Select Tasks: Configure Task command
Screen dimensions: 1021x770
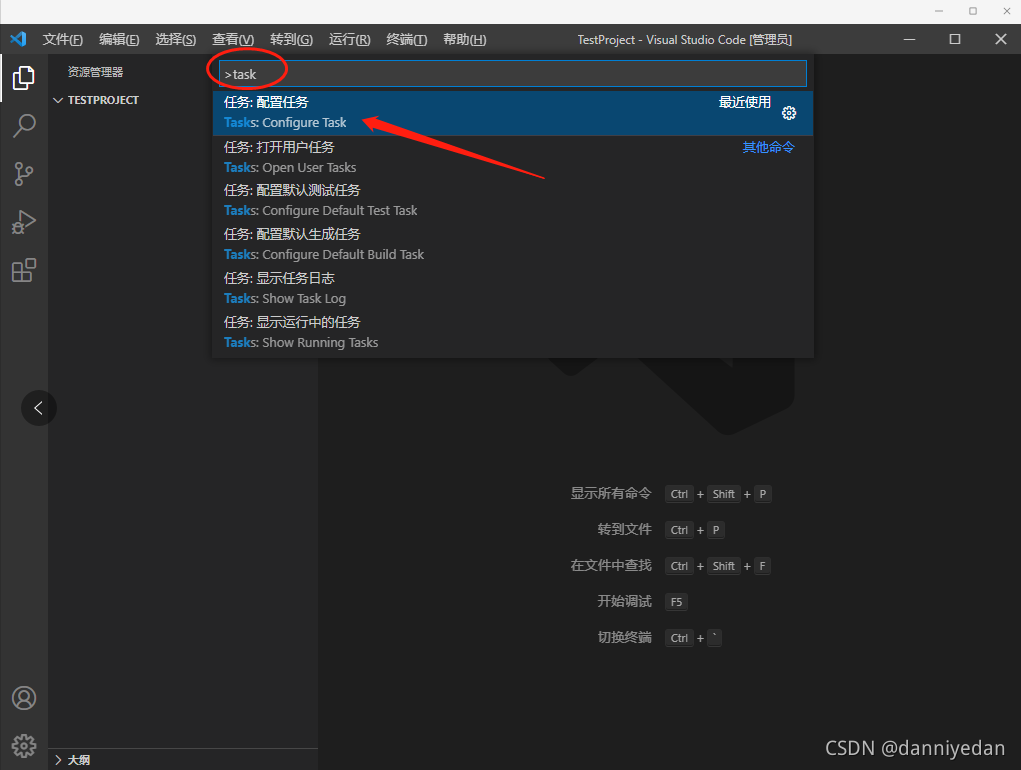click(x=512, y=113)
